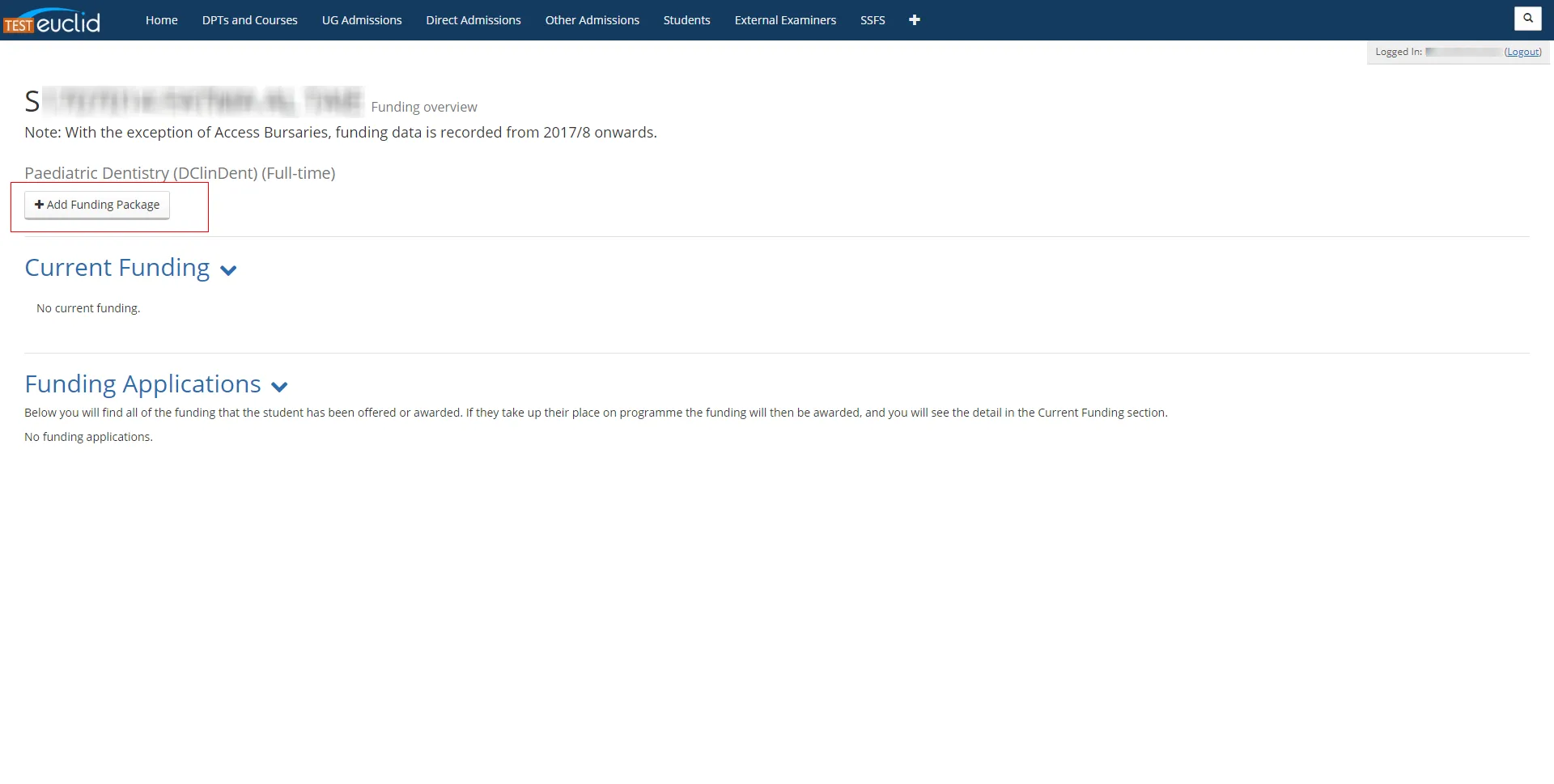This screenshot has height=784, width=1554.
Task: Click the Paediatric Dentistry programme title
Action: tap(180, 173)
